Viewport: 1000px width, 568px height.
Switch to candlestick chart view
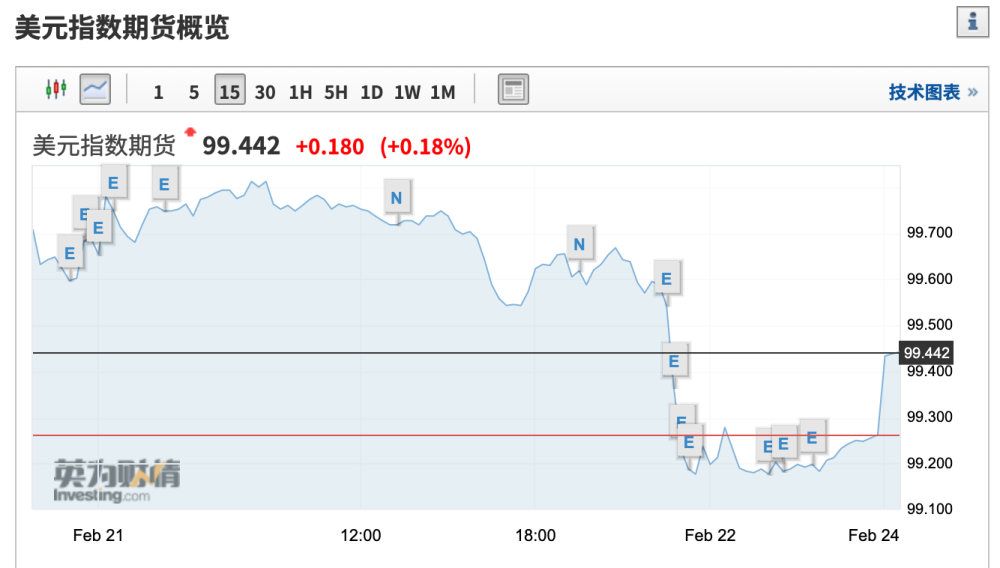[56, 89]
